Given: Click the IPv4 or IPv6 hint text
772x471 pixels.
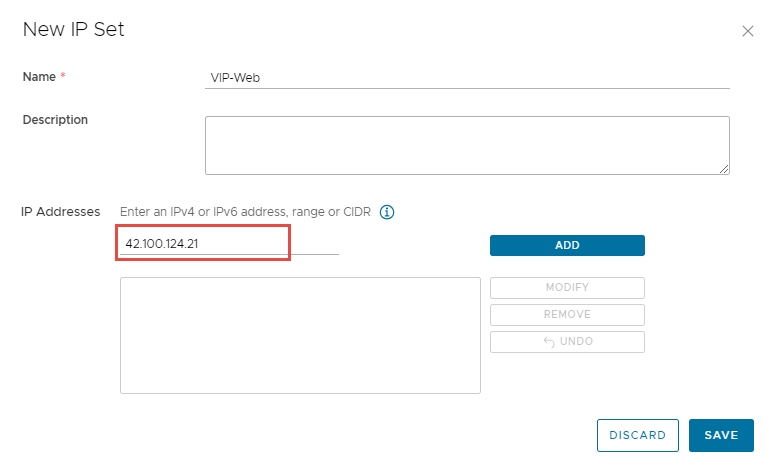Looking at the screenshot, I should click(246, 212).
